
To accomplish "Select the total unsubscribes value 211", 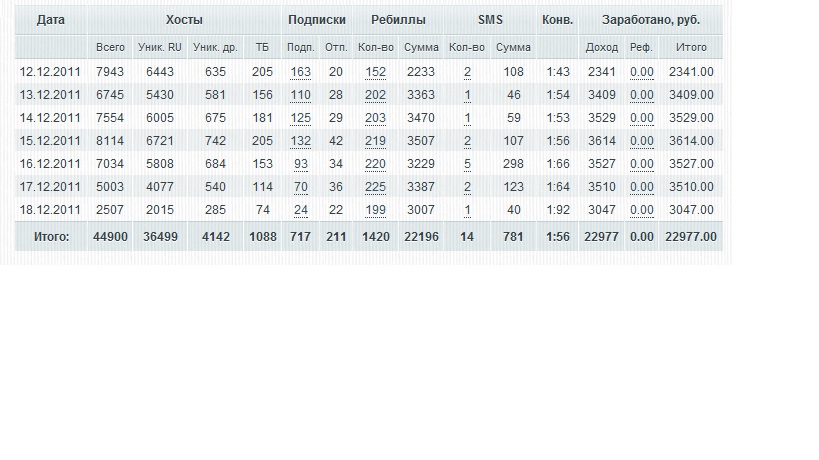I will 336,237.
